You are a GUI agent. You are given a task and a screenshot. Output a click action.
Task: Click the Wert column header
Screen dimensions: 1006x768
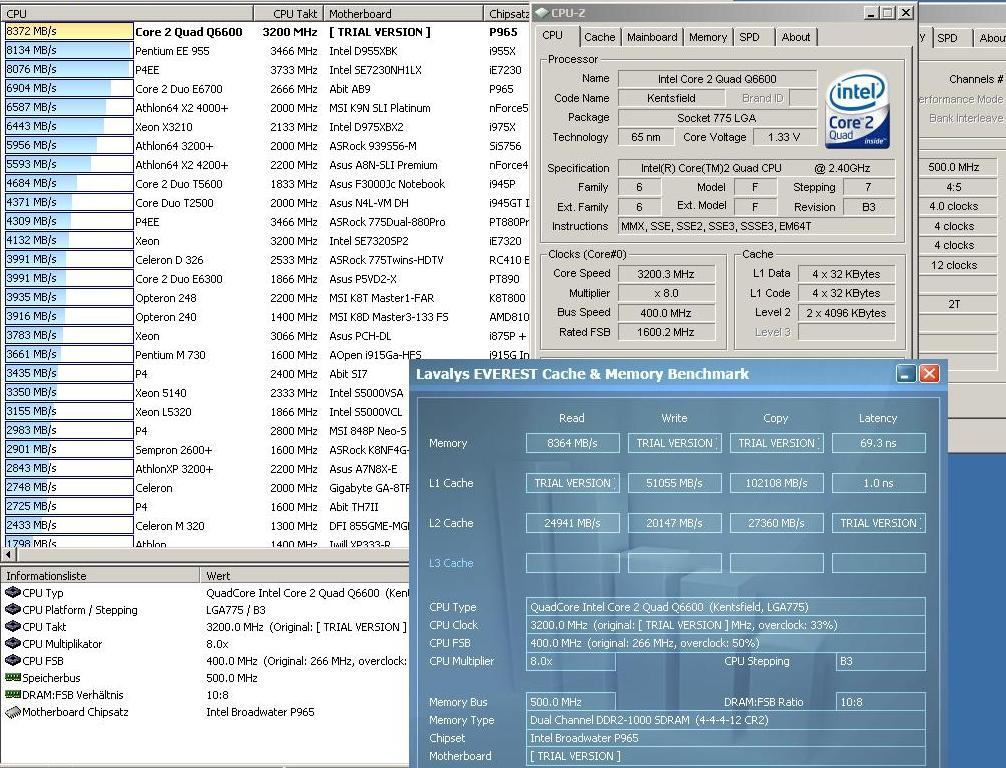pyautogui.click(x=305, y=576)
